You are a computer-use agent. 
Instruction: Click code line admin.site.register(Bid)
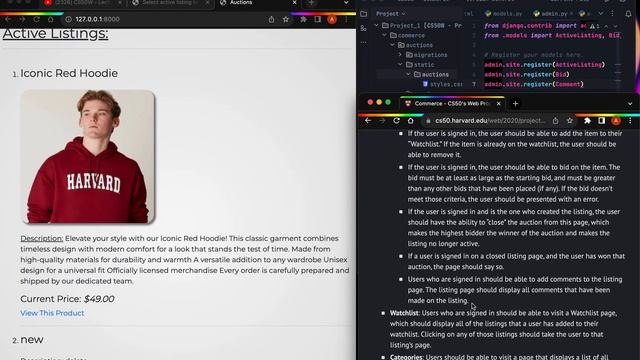pyautogui.click(x=527, y=75)
